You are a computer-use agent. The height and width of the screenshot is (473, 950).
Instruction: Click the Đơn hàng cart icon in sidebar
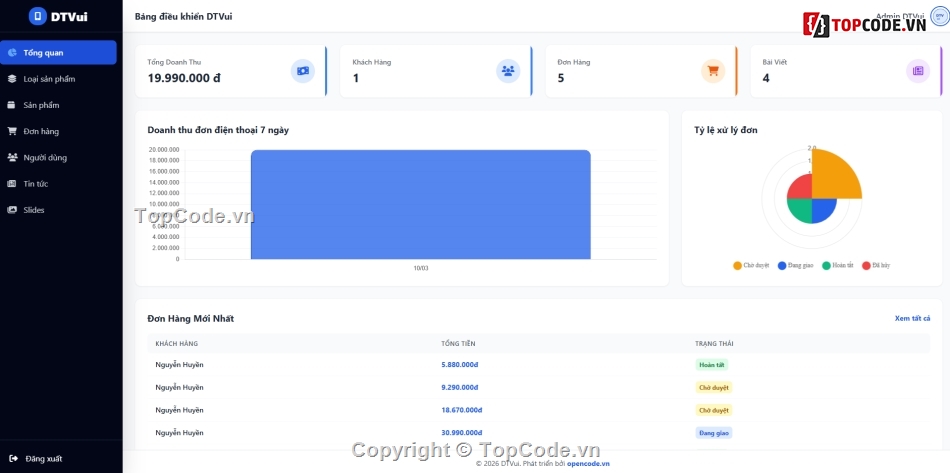pos(12,131)
